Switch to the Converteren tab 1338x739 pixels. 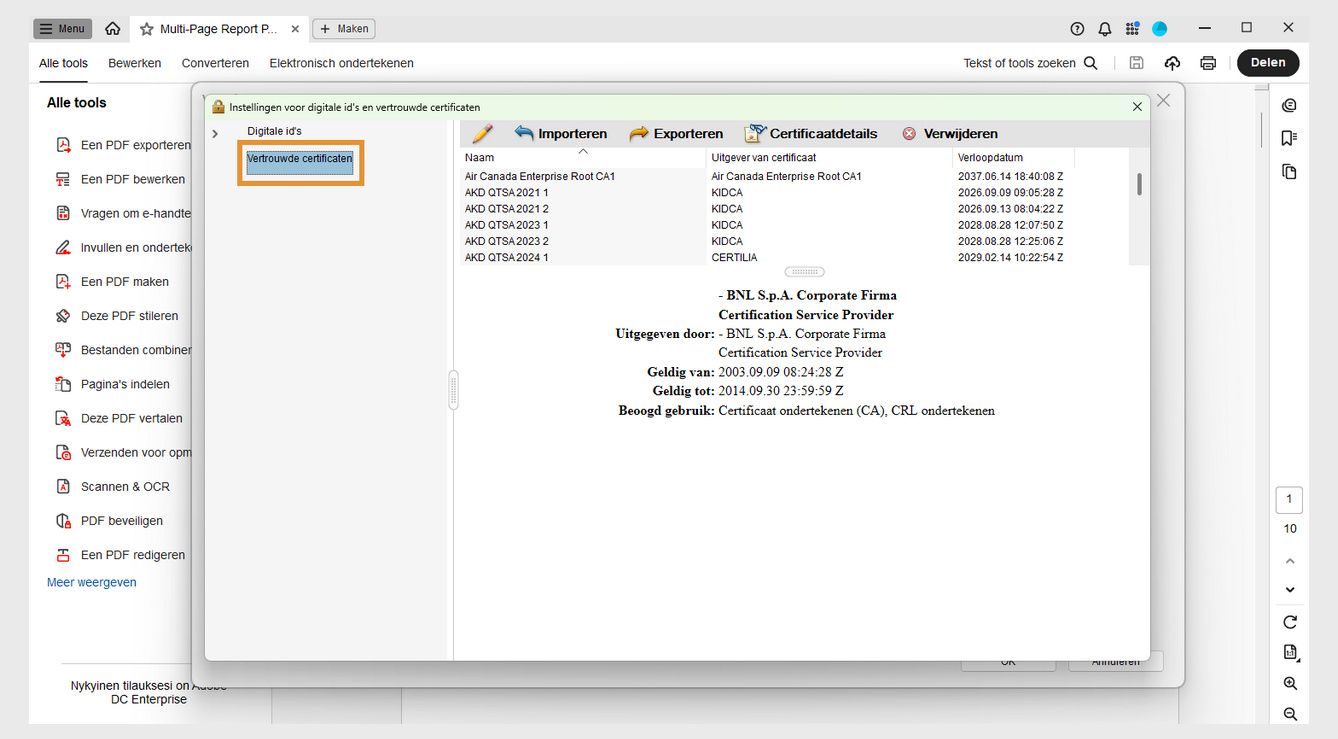click(x=215, y=63)
